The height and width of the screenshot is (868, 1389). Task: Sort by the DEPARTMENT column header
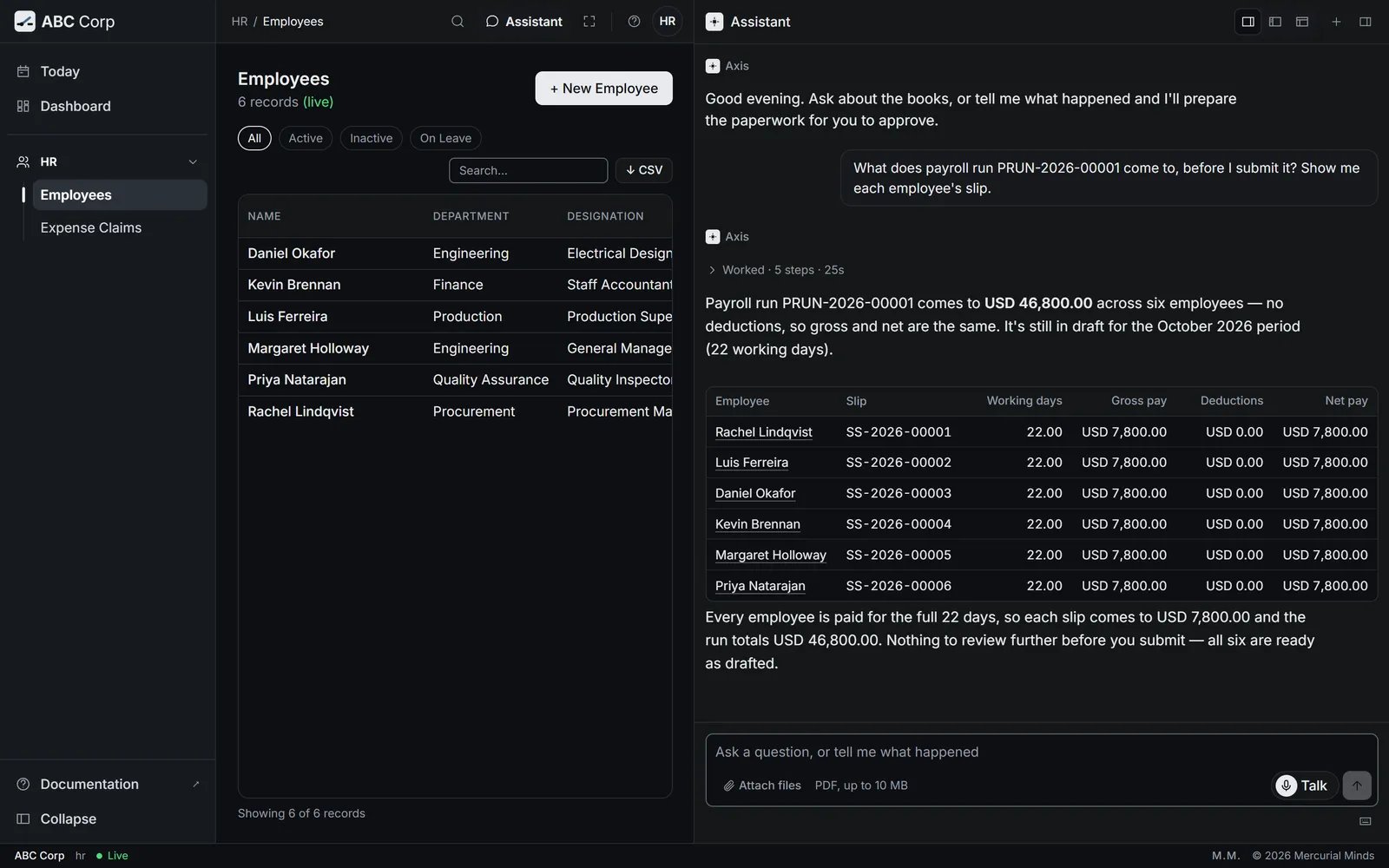click(x=471, y=216)
